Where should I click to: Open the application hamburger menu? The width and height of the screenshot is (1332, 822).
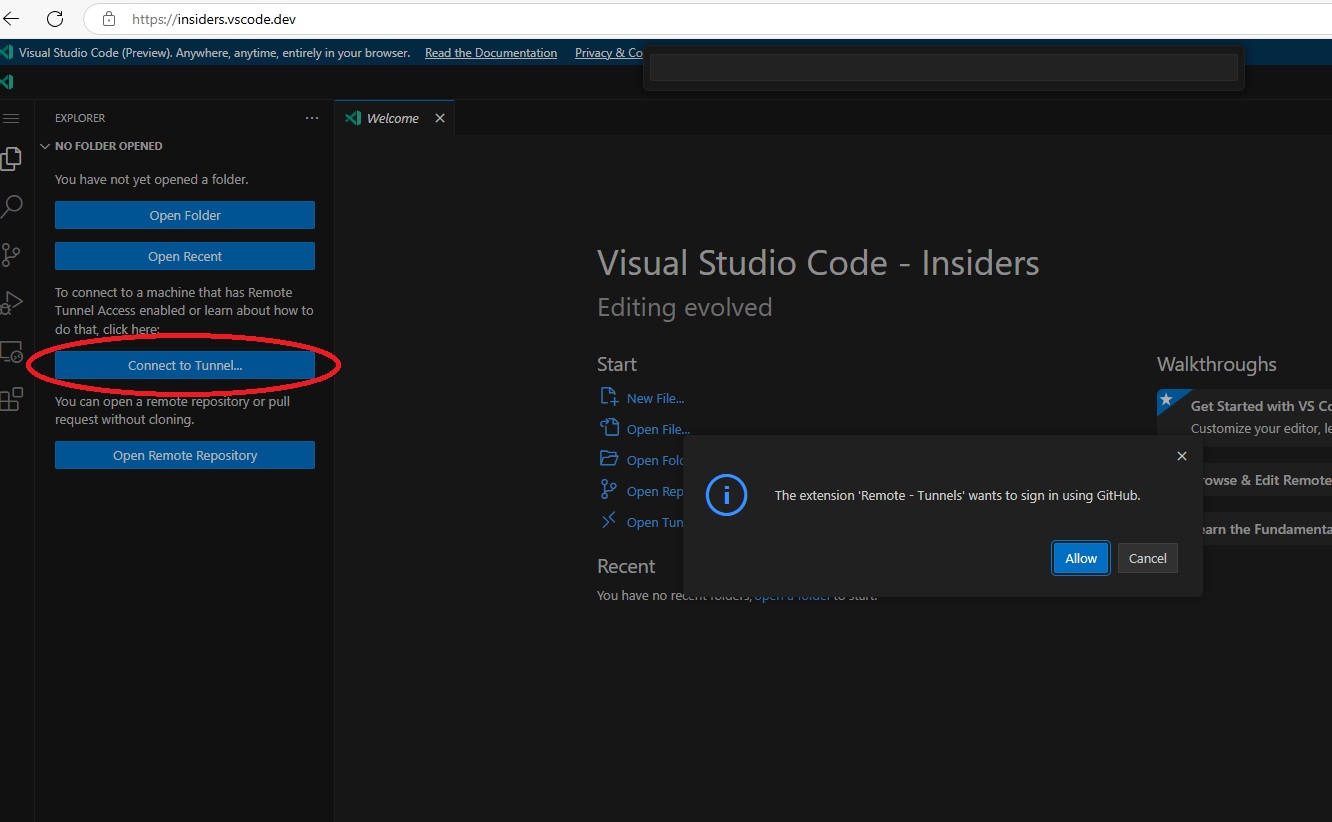13,117
